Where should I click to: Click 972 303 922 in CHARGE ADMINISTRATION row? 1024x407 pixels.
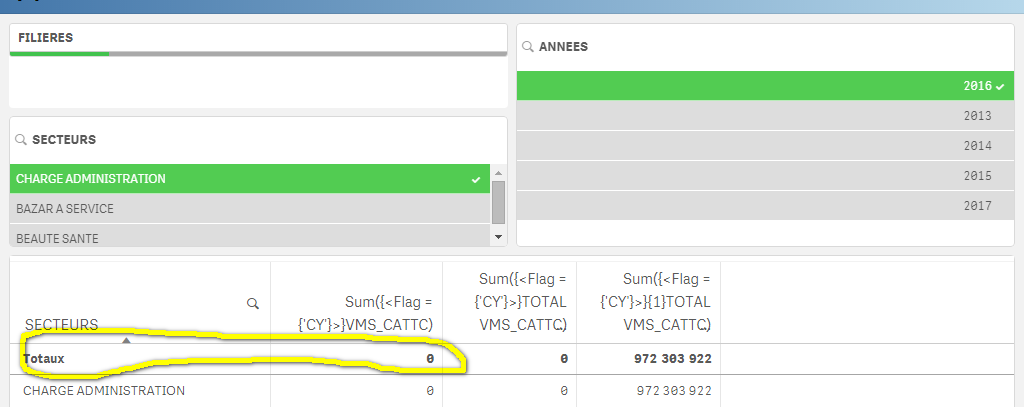tap(675, 391)
